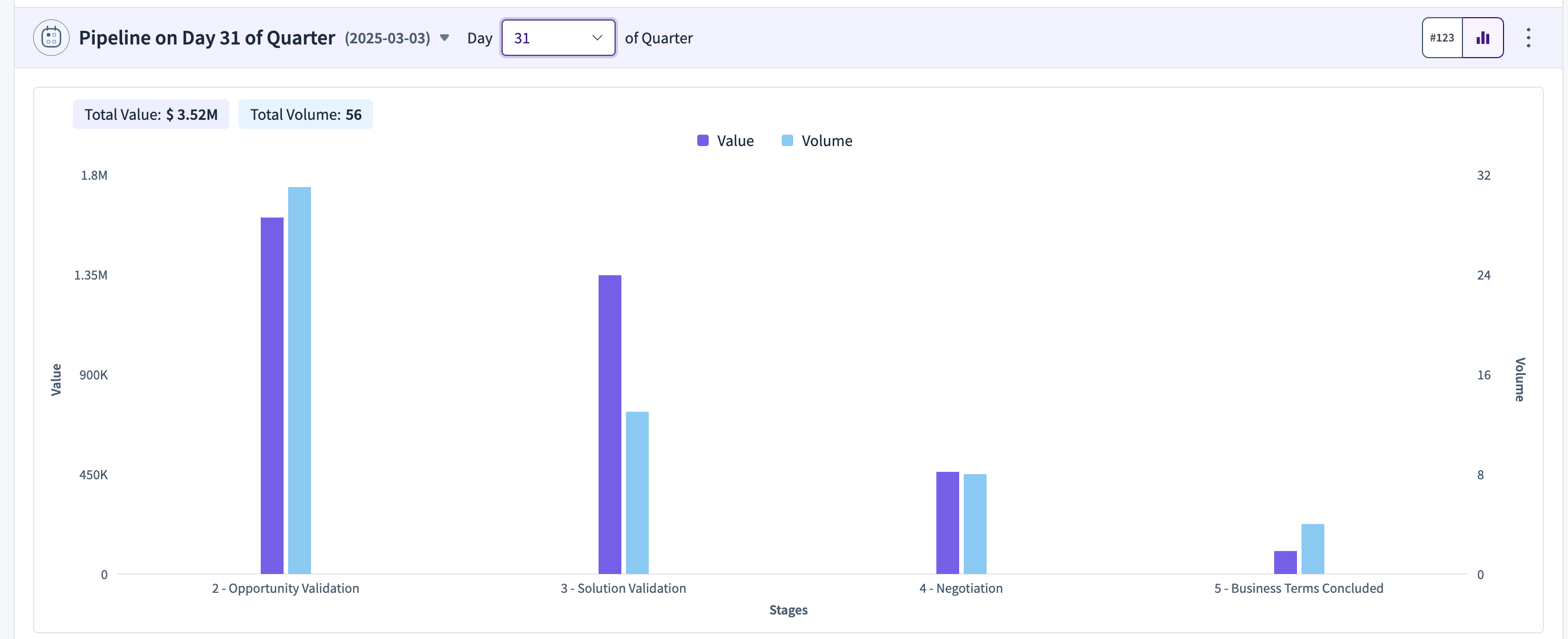Select the Opportunity Validation volume bar
Image resolution: width=1568 pixels, height=639 pixels.
(x=300, y=381)
